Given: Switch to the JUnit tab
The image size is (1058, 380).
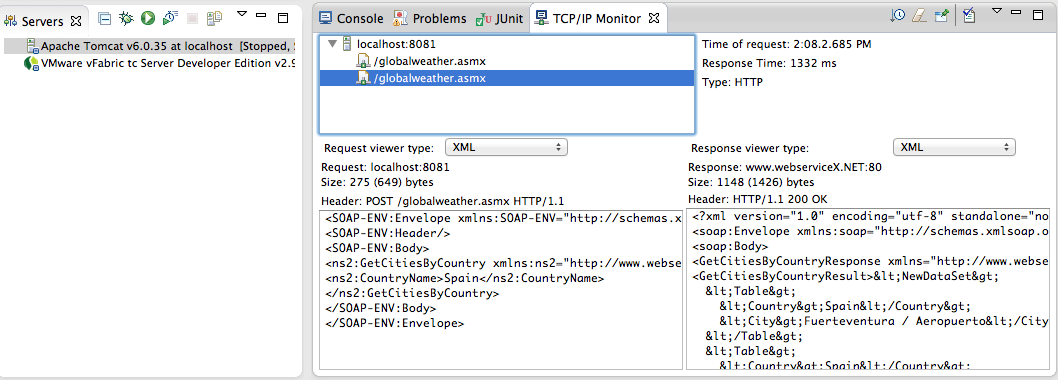Looking at the screenshot, I should coord(500,18).
